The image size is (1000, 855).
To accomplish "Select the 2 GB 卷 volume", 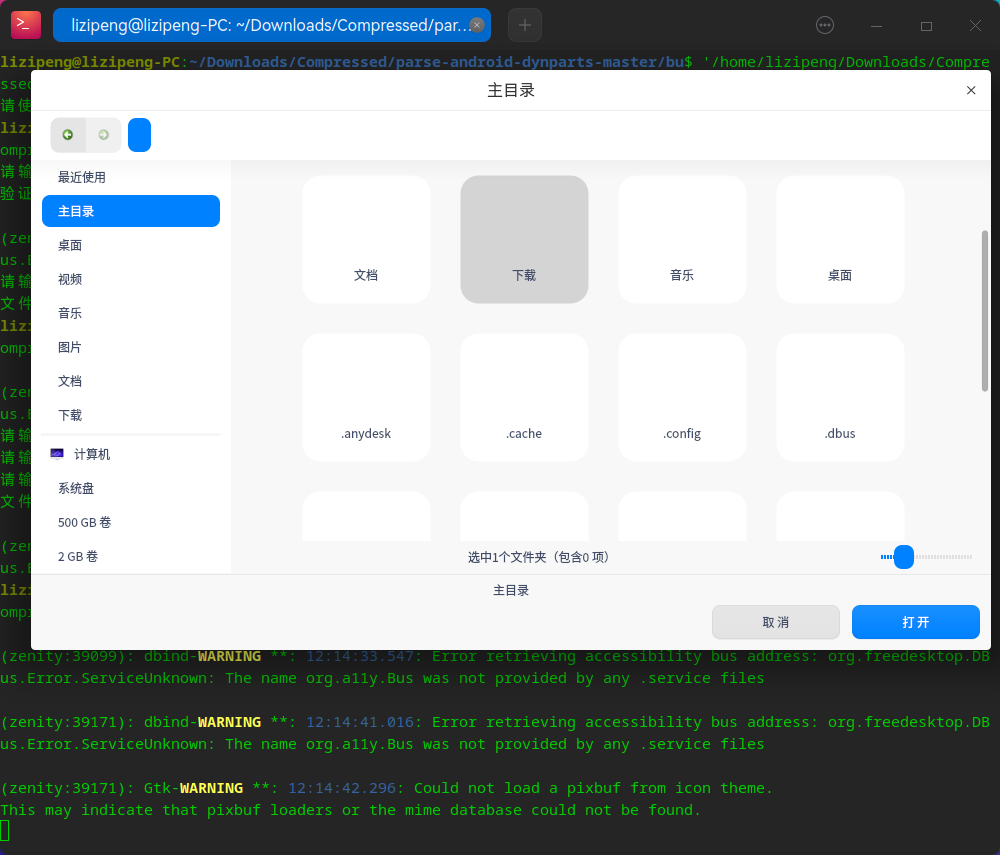I will [78, 556].
